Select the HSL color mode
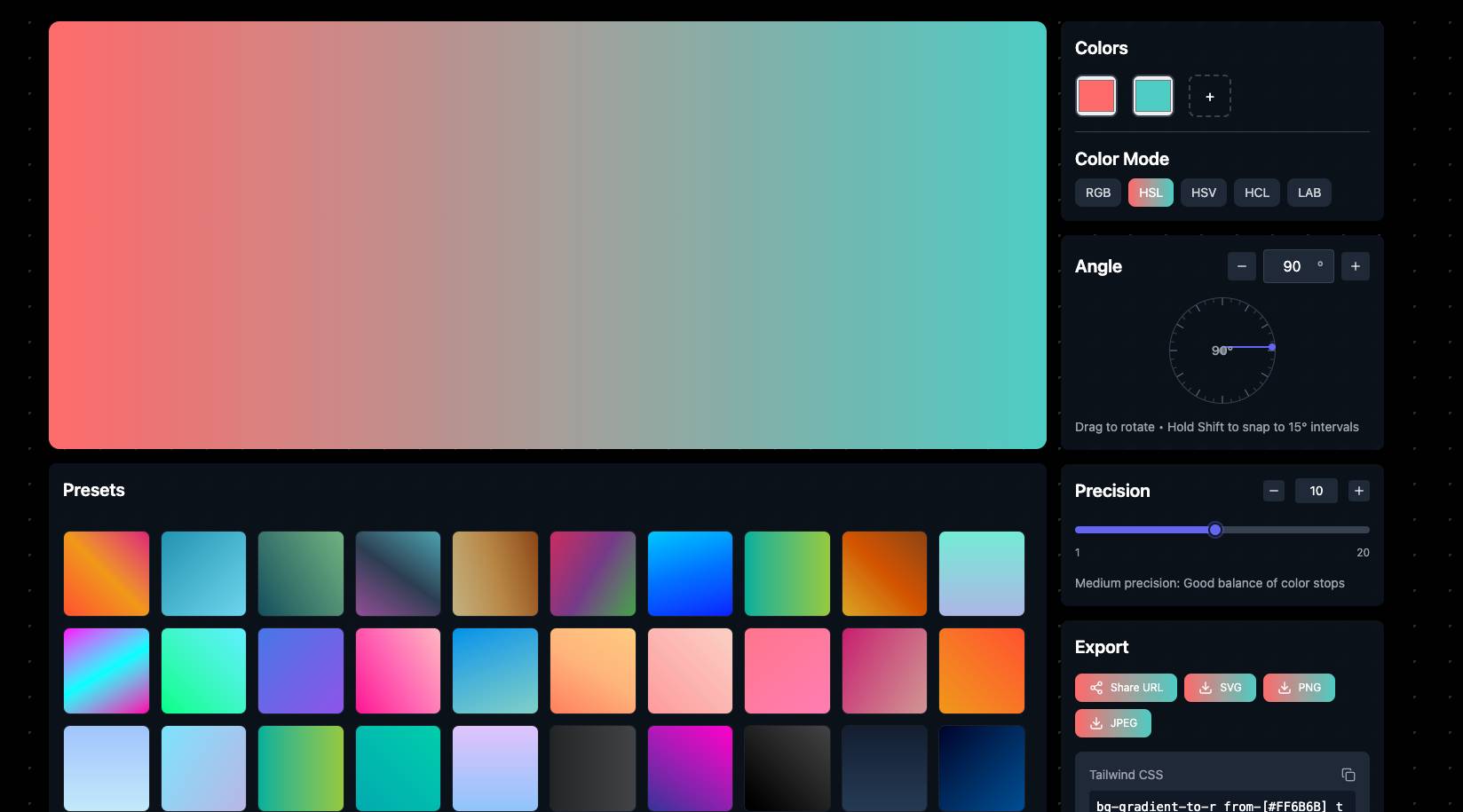1463x812 pixels. (1151, 193)
